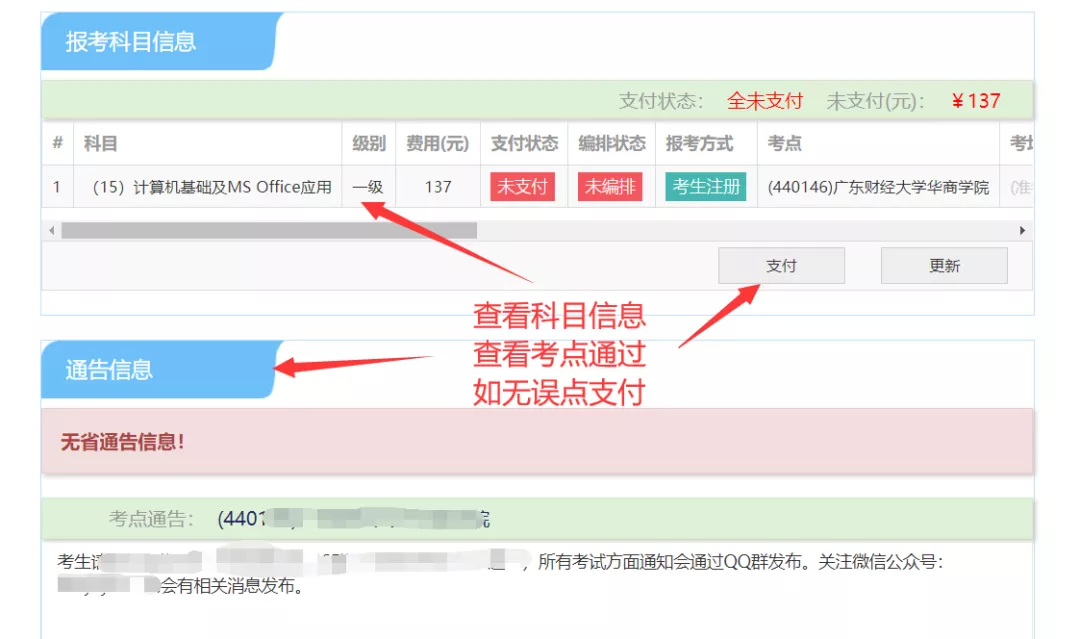Click the 级别 column header
Viewport: 1080px width, 639px height.
[x=368, y=143]
